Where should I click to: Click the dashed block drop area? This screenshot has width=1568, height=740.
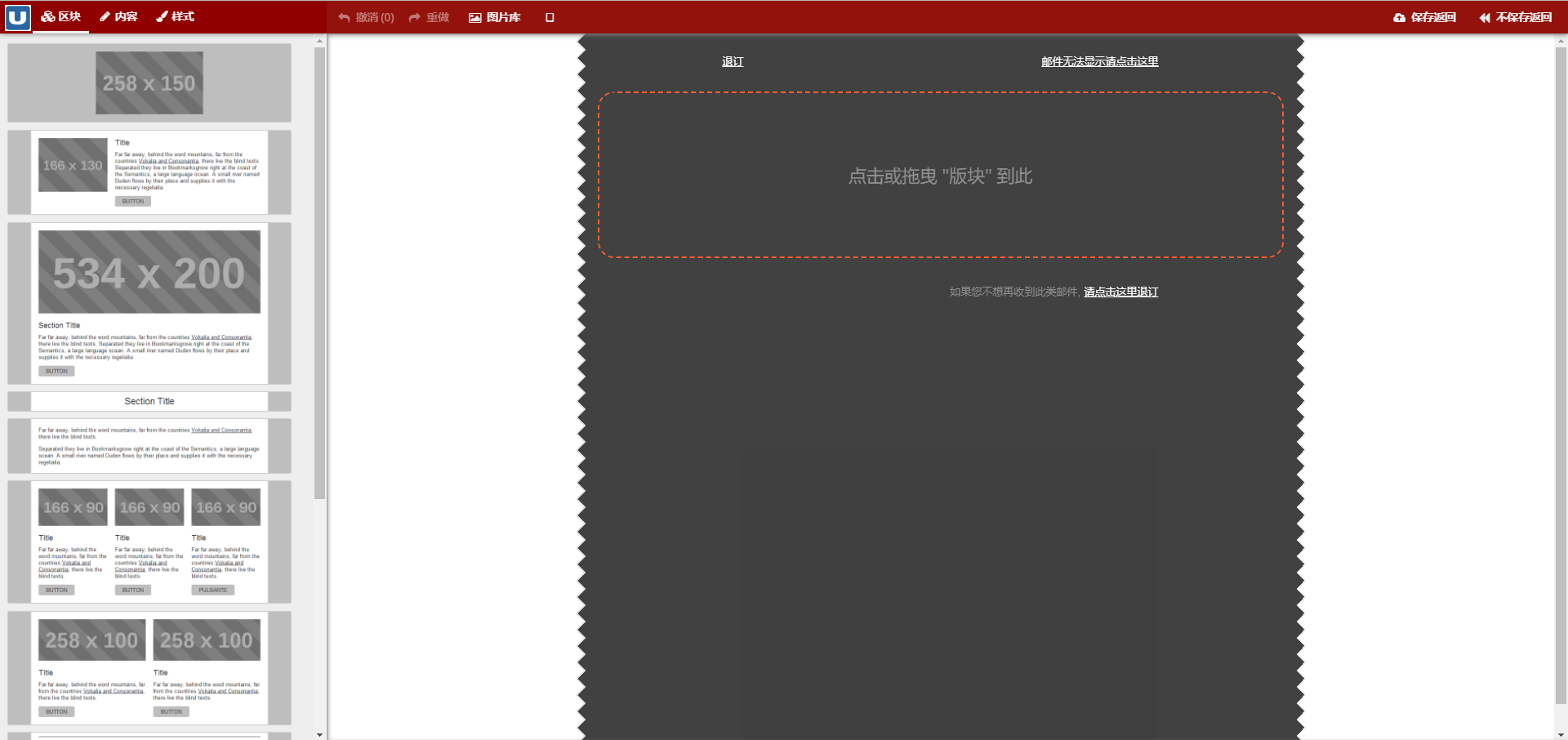click(940, 176)
